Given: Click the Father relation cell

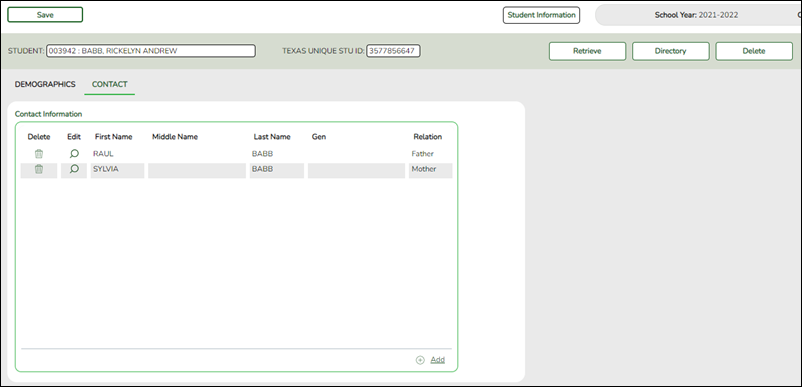Looking at the screenshot, I should [422, 154].
